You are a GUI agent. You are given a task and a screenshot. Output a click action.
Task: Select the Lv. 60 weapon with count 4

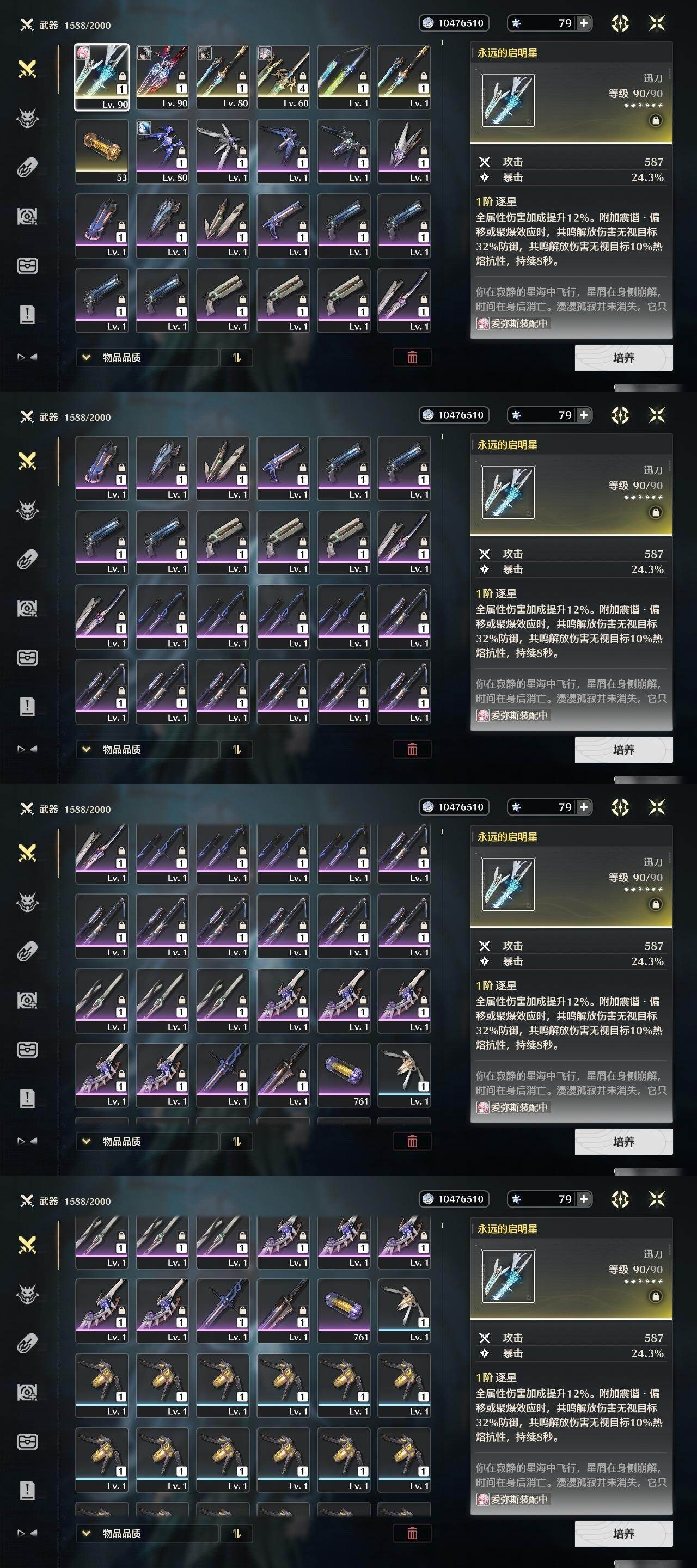pyautogui.click(x=283, y=77)
